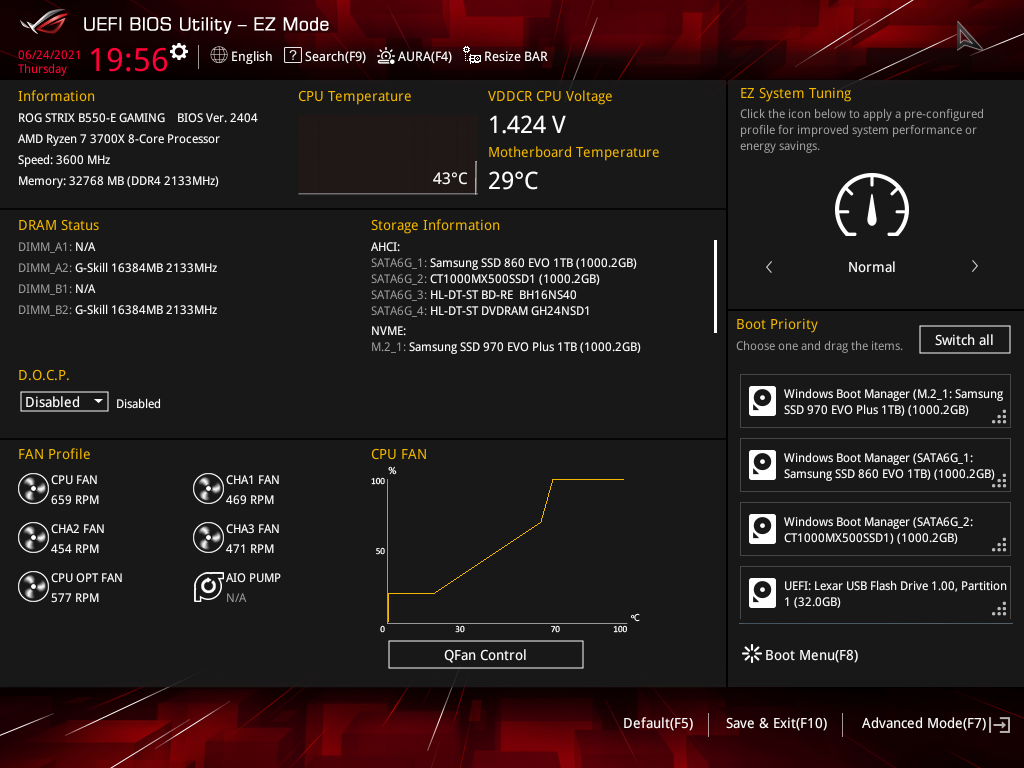
Task: Click the SATA6G_2 Windows Boot Manager disk icon
Action: [762, 529]
